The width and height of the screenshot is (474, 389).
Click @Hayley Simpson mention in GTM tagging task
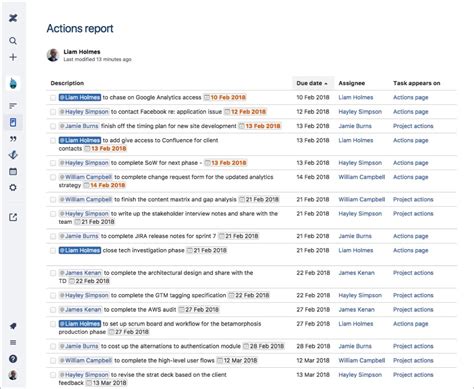[x=84, y=295]
